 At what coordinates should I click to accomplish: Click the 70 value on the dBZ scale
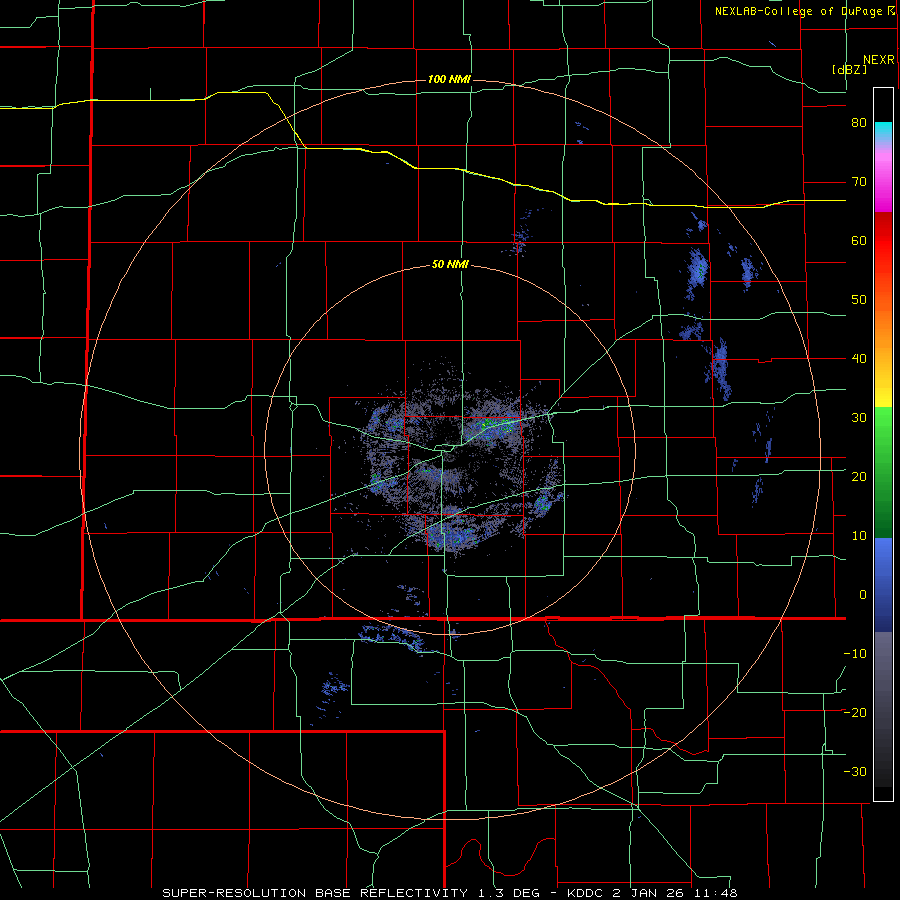pos(859,182)
